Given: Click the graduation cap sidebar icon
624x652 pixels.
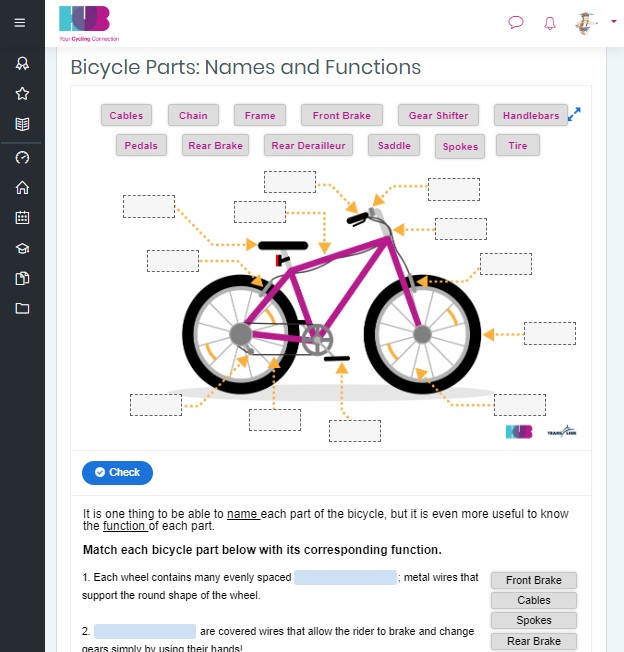Looking at the screenshot, I should tap(22, 248).
